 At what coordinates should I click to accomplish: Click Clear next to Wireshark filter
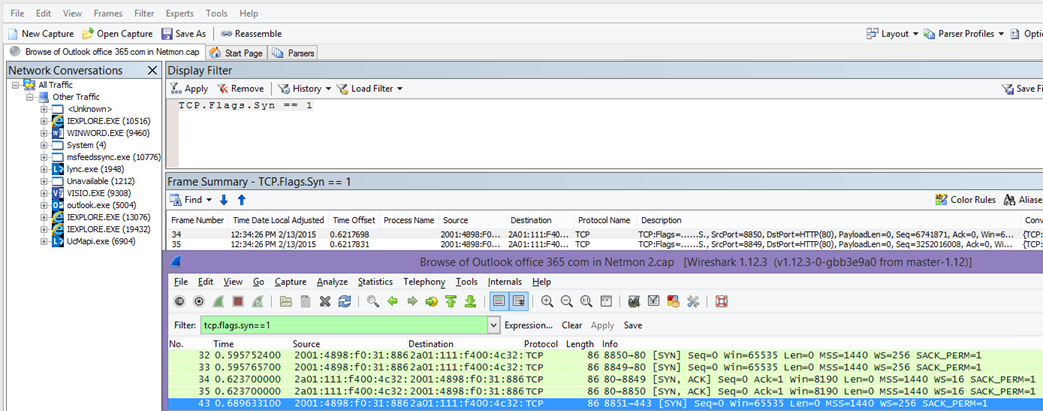571,325
